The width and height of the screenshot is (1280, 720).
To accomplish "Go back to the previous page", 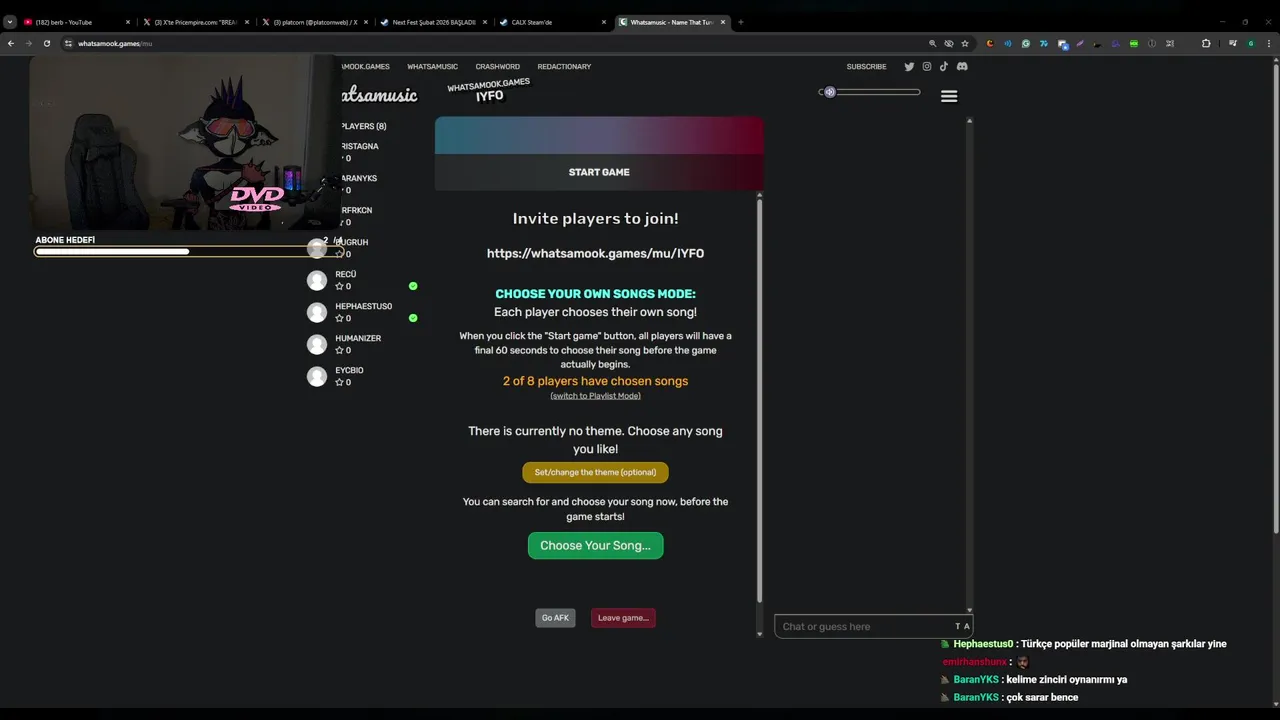I will [11, 44].
